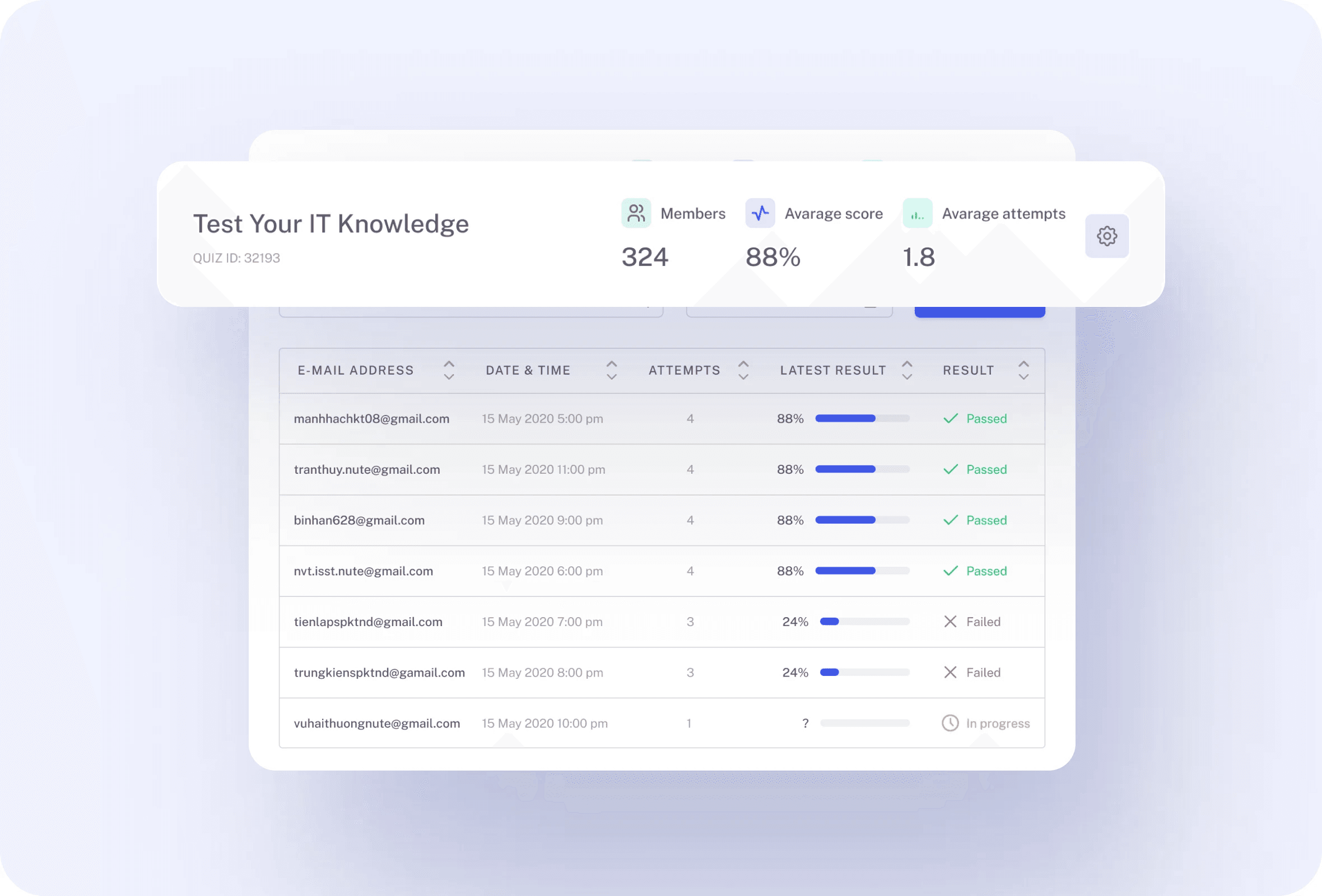This screenshot has height=896, width=1322.
Task: Click Passed status for nvt.isst.nute
Action: (x=986, y=570)
